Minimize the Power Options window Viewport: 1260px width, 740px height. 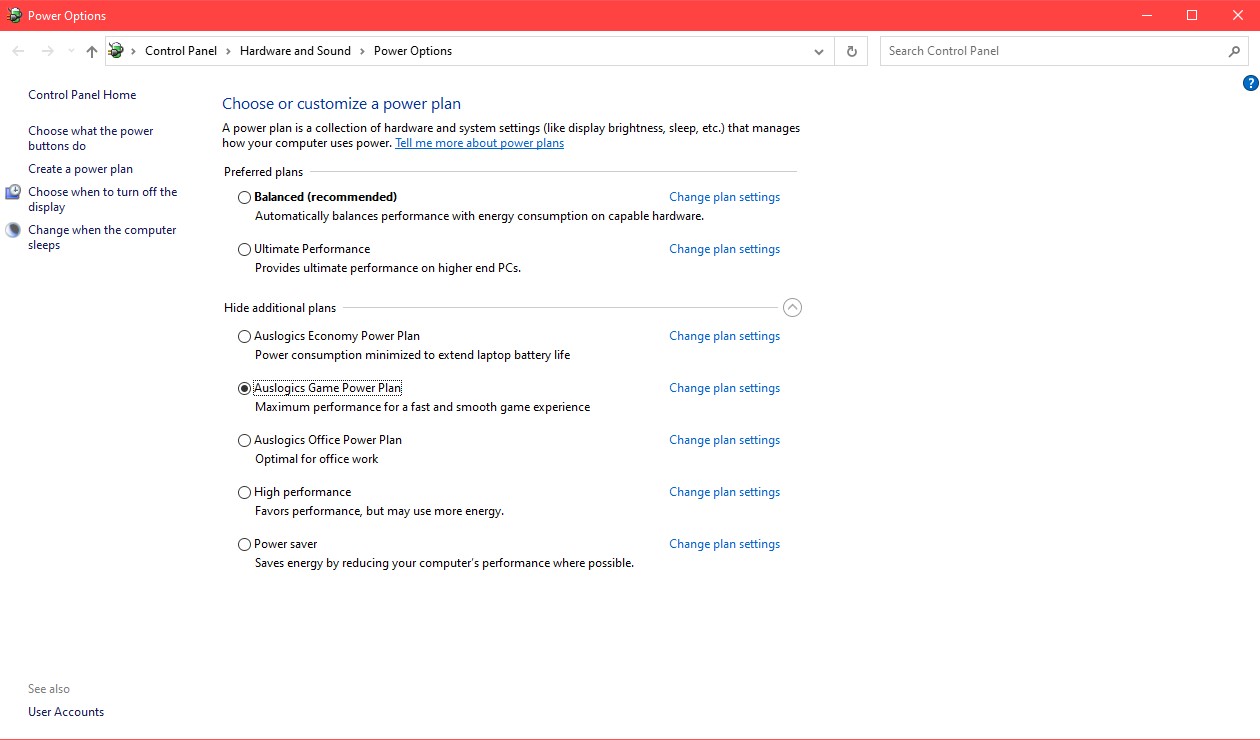pyautogui.click(x=1145, y=15)
